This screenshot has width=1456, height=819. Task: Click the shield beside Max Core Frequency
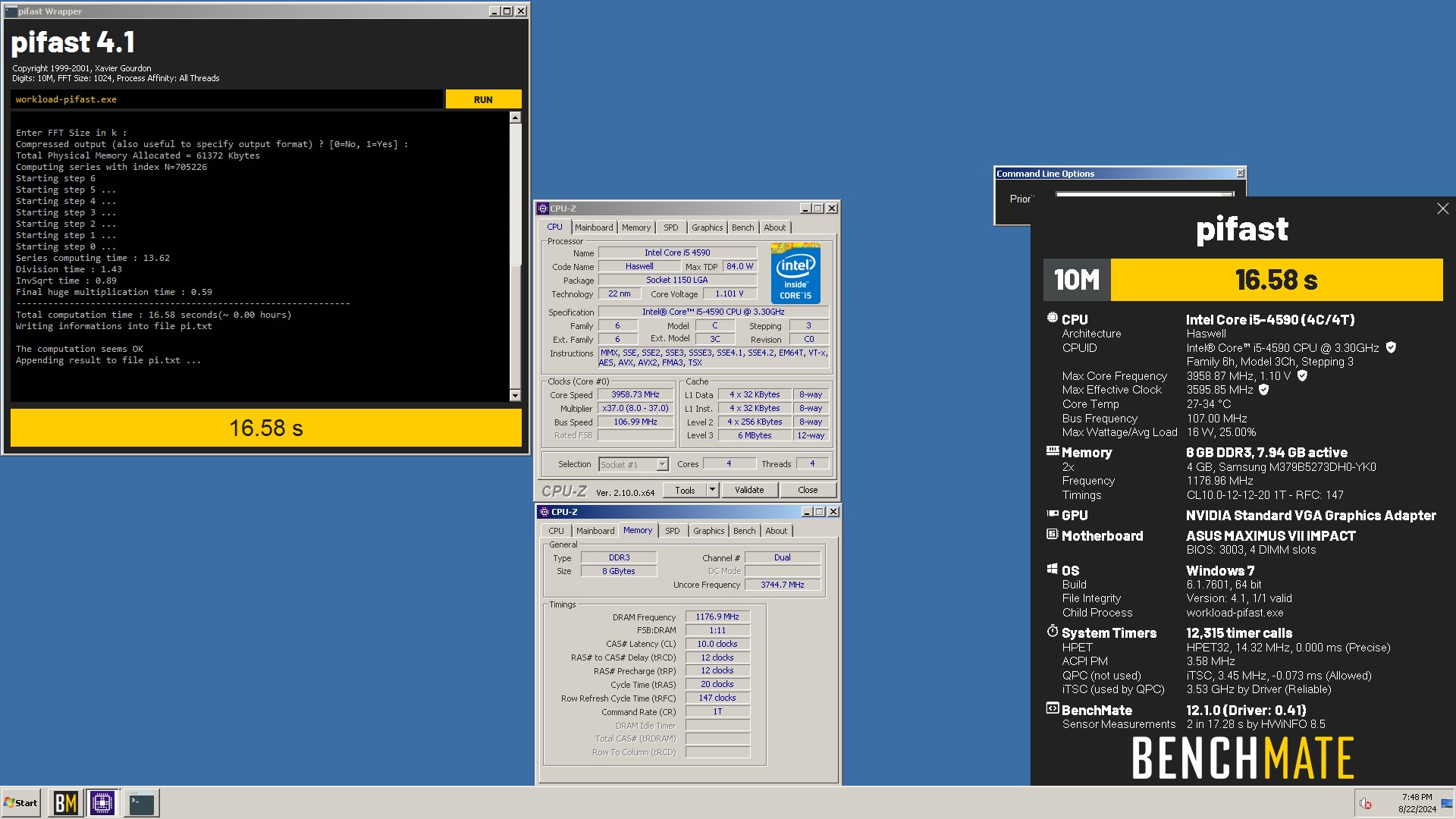[1302, 375]
